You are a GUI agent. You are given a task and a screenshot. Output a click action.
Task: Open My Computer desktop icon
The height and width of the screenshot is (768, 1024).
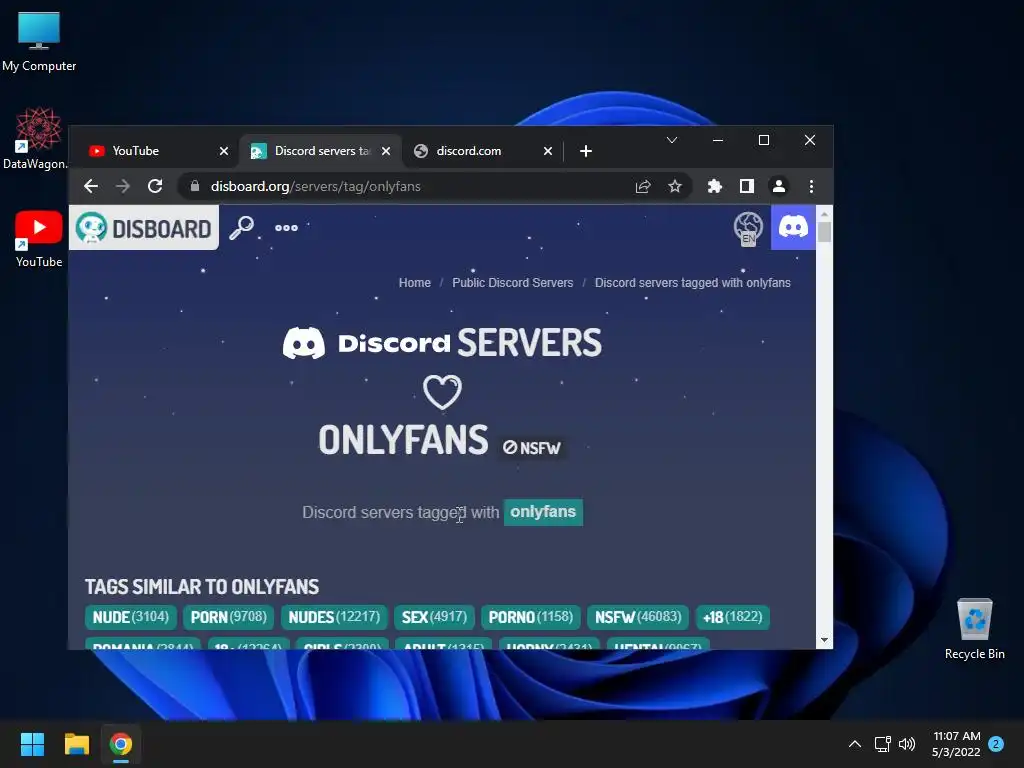tap(39, 41)
